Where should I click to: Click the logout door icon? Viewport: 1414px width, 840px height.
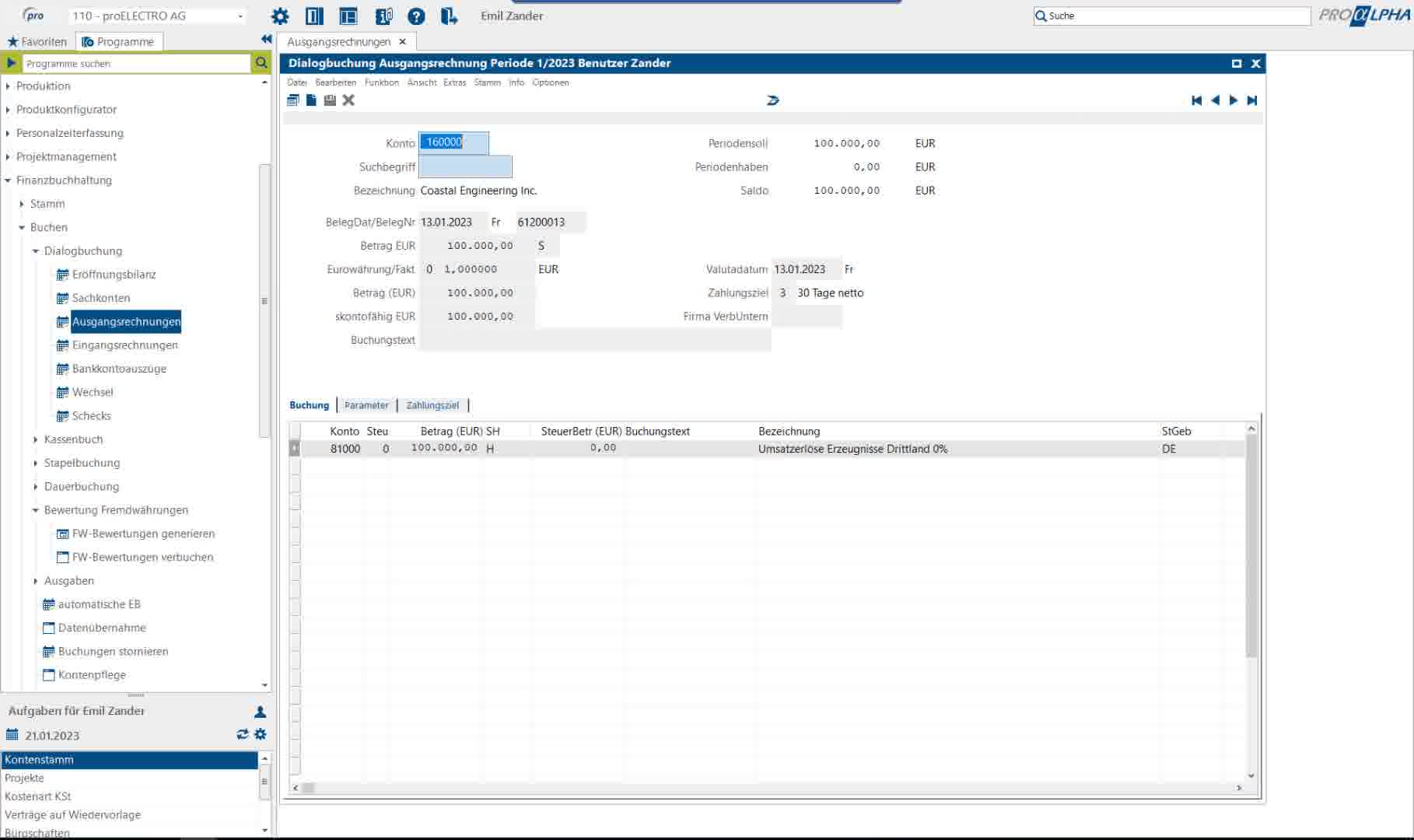(x=449, y=16)
